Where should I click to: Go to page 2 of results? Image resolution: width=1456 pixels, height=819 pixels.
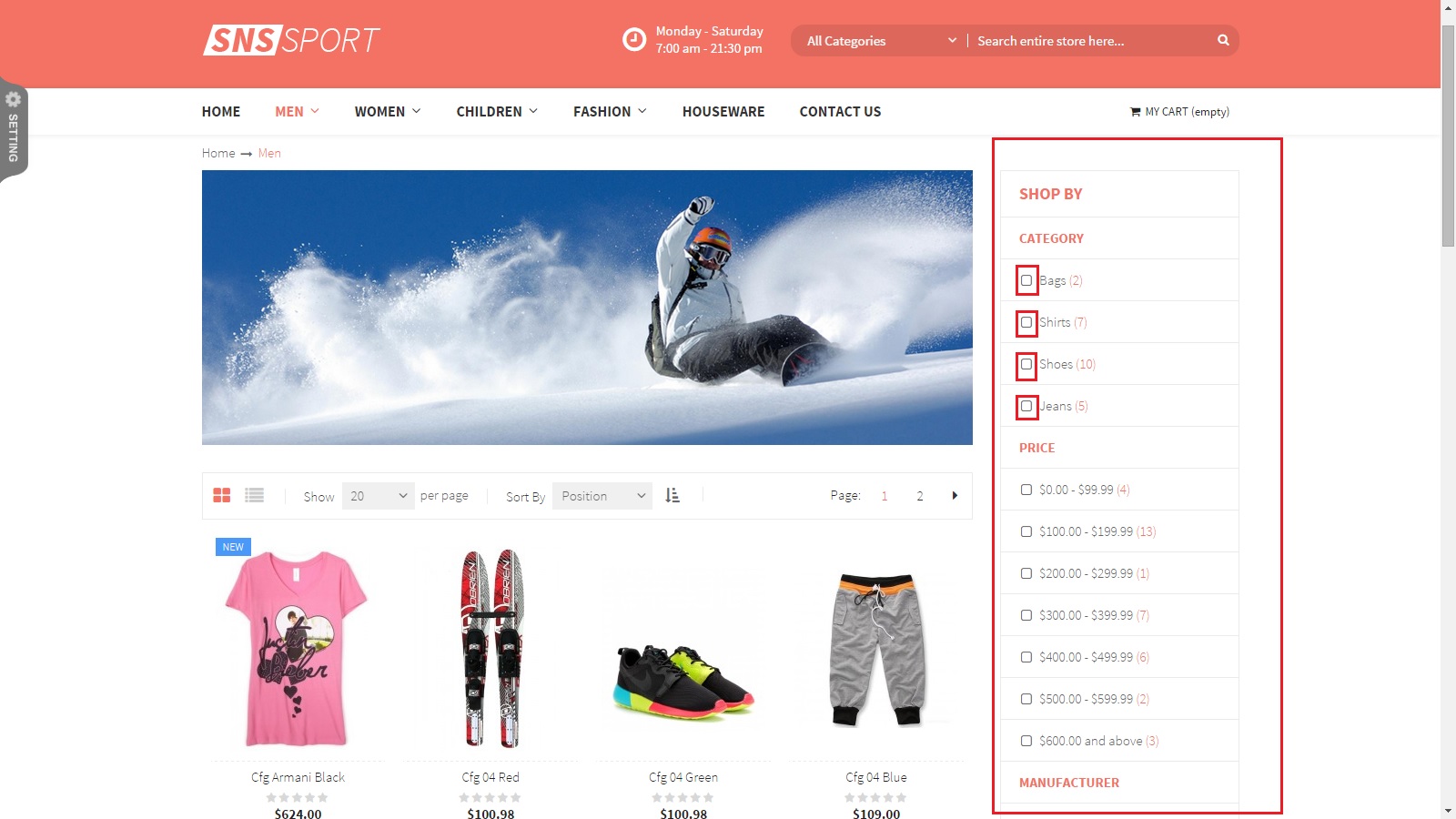920,496
